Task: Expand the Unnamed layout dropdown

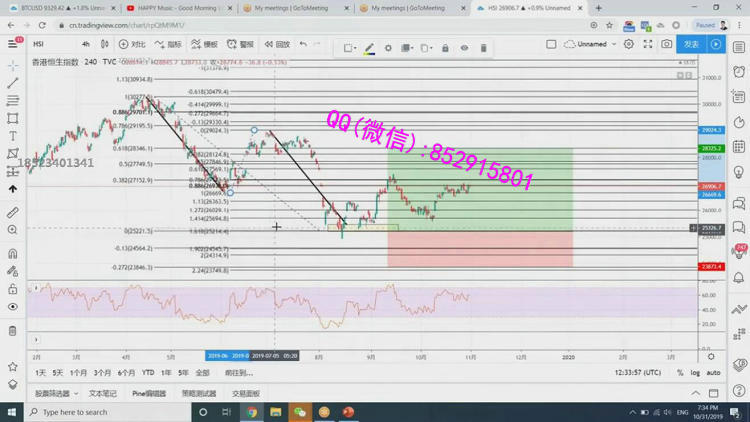Action: [x=614, y=44]
